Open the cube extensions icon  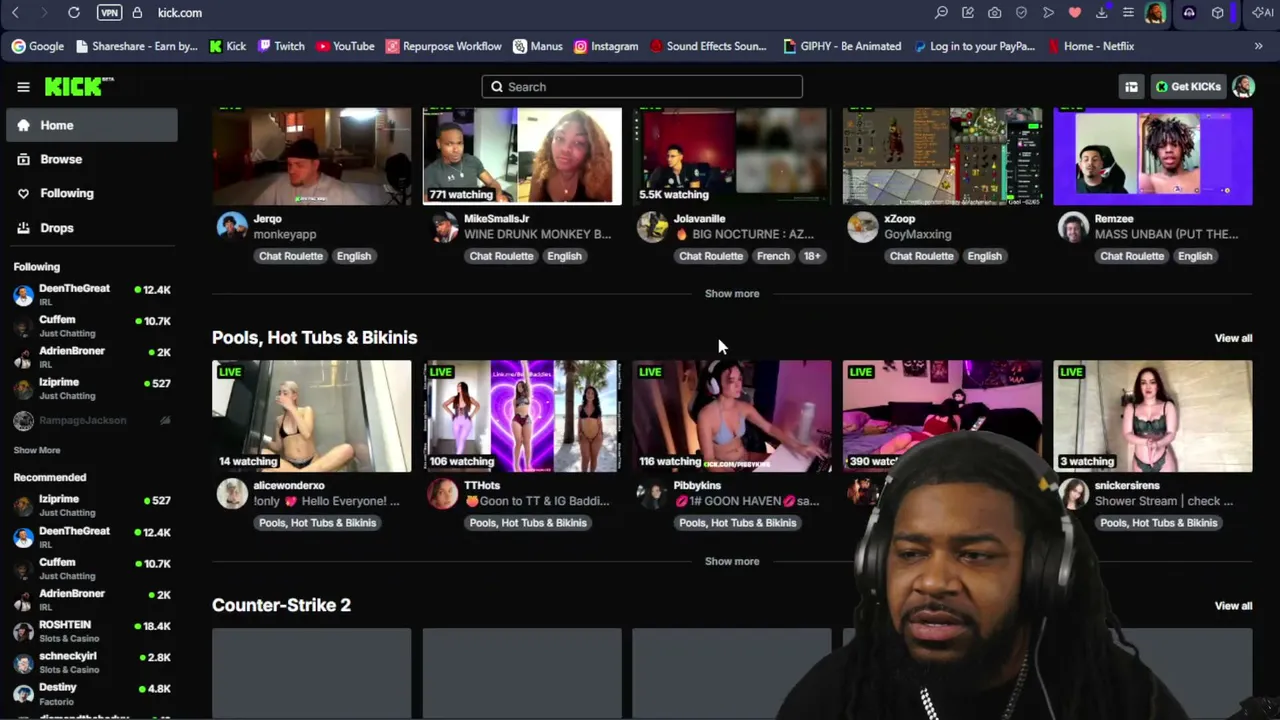click(1217, 13)
